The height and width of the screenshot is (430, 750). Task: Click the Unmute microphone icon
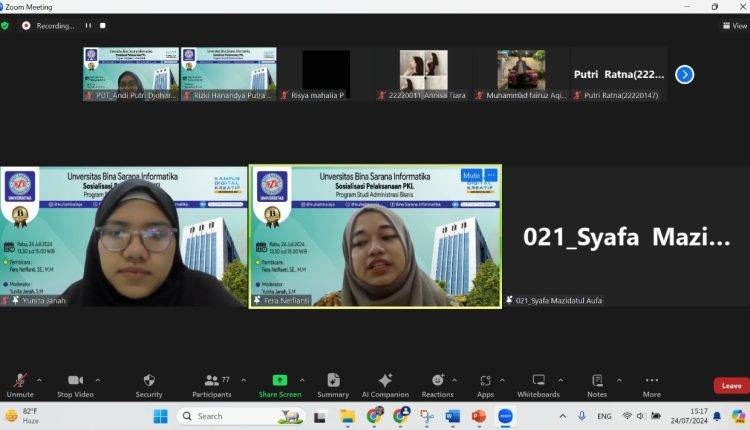[x=20, y=381]
